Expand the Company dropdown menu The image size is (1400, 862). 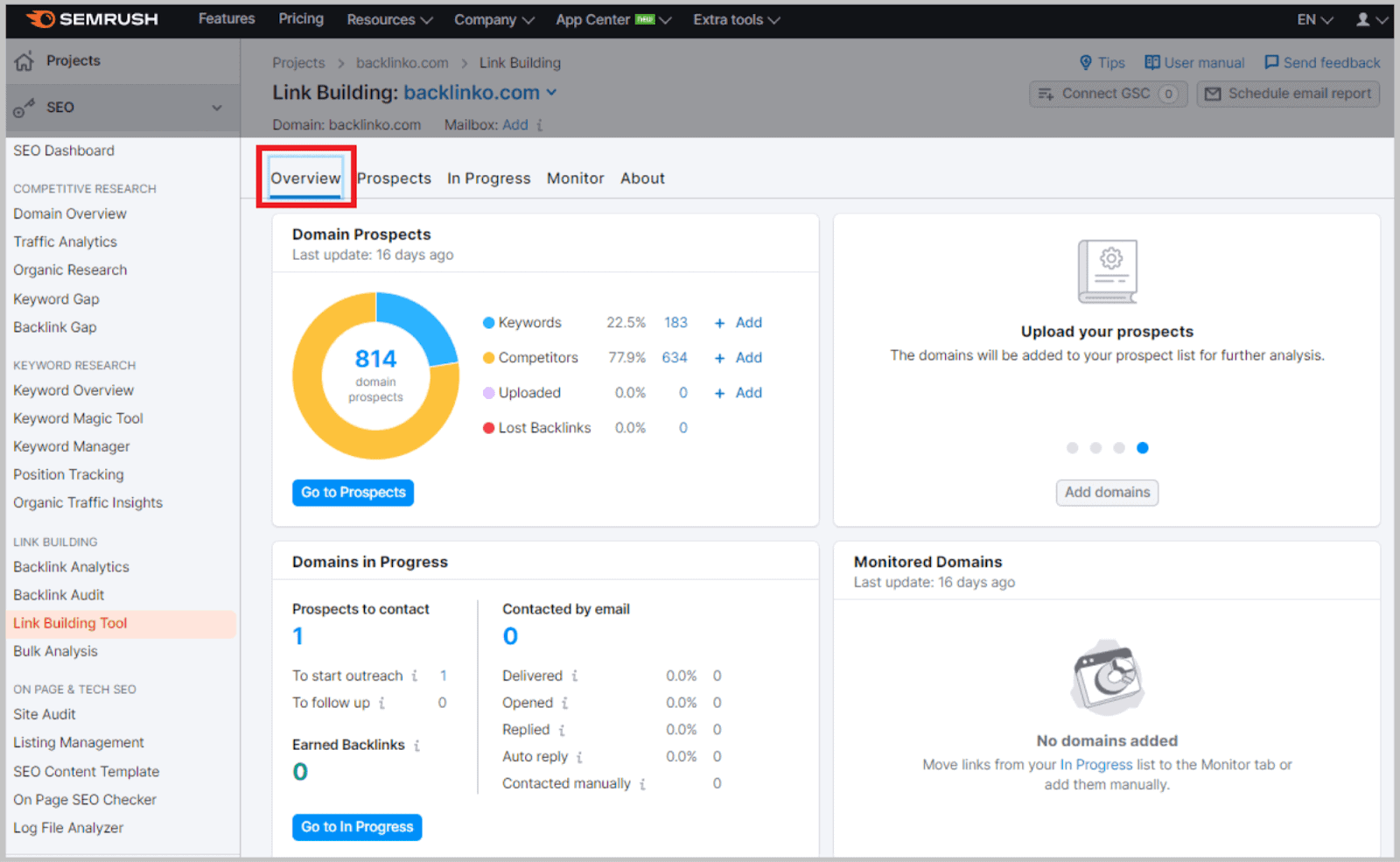pos(494,19)
